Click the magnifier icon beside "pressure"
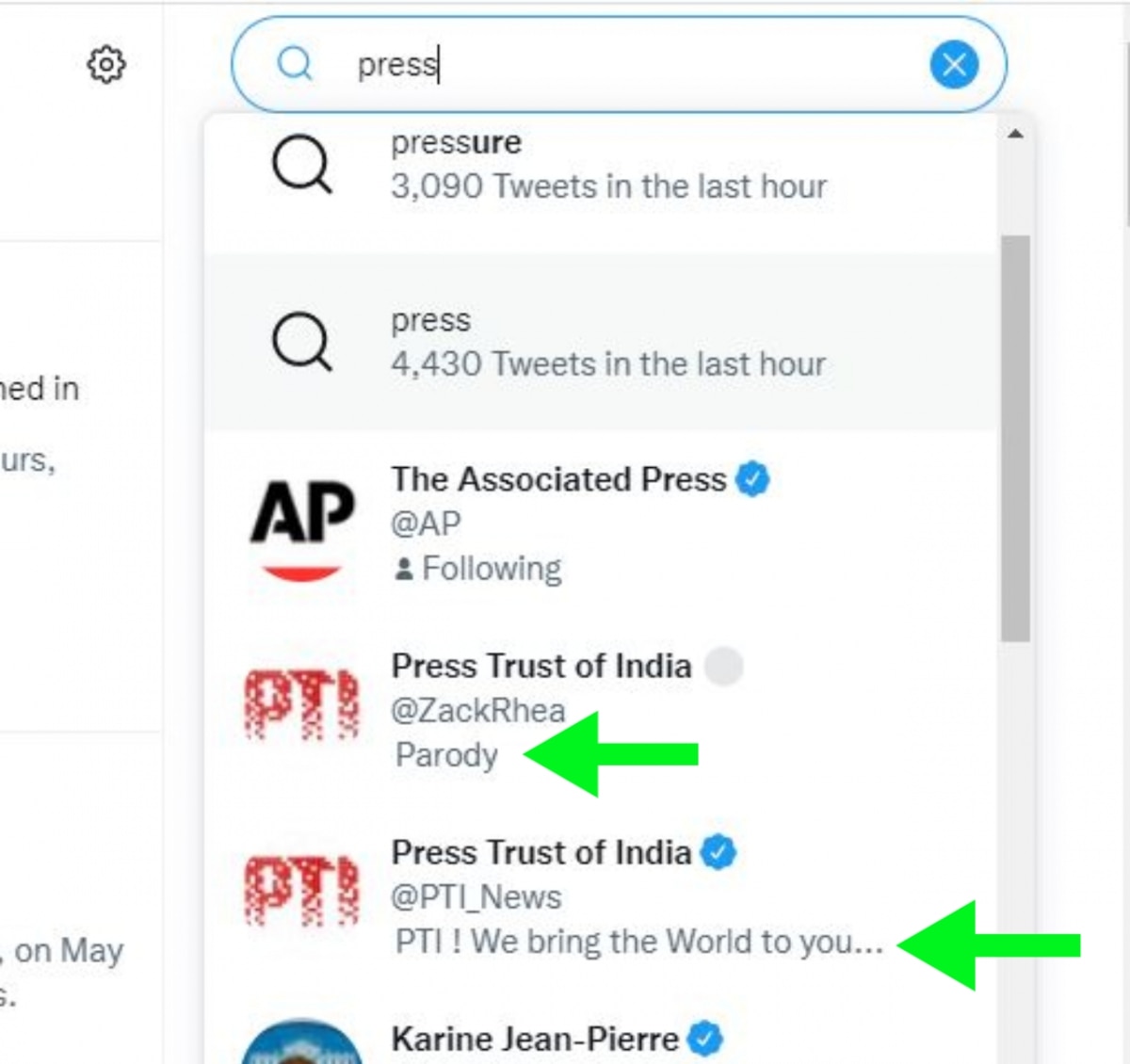The width and height of the screenshot is (1130, 1064). click(x=301, y=165)
